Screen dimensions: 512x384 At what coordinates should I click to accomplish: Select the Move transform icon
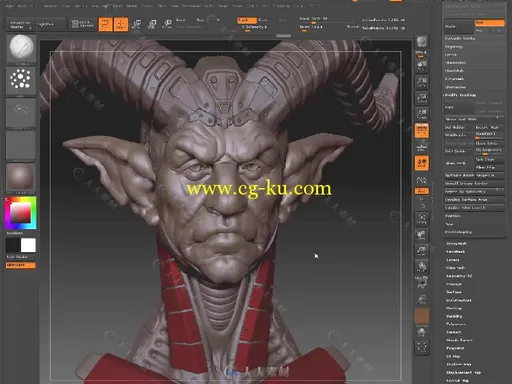point(136,24)
